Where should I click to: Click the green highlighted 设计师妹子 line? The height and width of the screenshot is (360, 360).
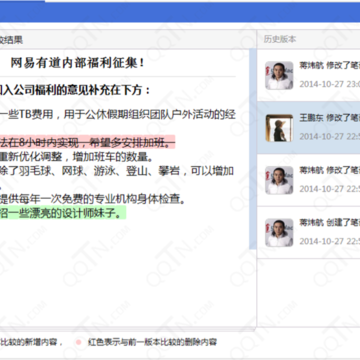[x=63, y=213]
